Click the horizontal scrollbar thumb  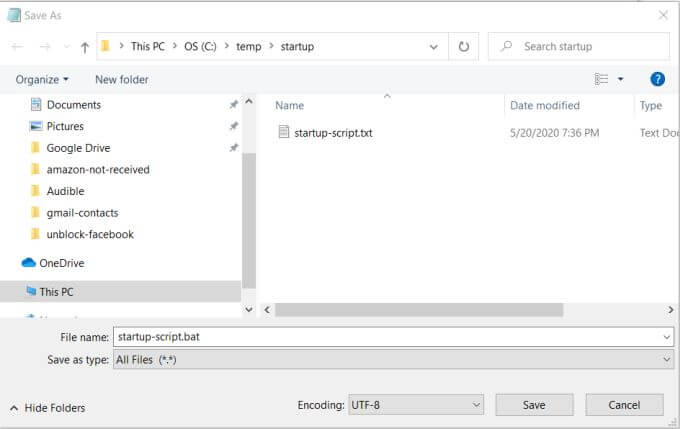pyautogui.click(x=419, y=310)
